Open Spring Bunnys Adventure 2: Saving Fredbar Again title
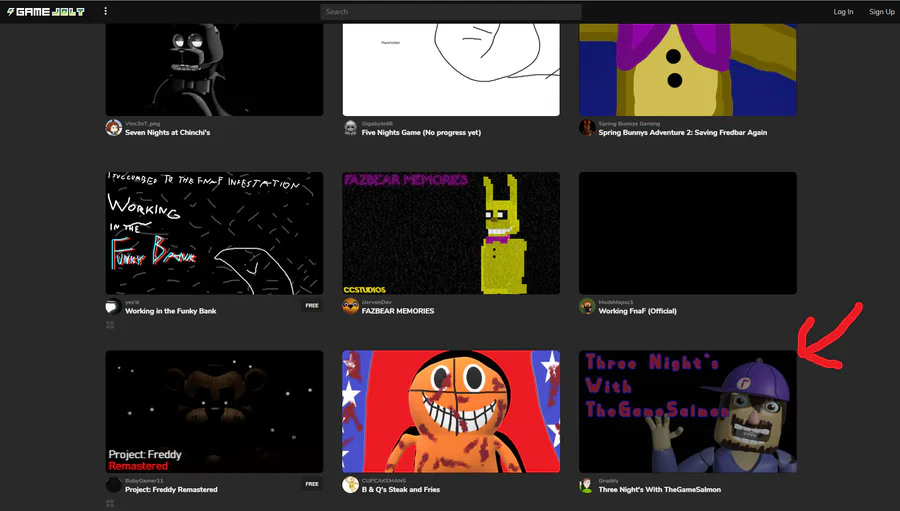 pyautogui.click(x=682, y=133)
